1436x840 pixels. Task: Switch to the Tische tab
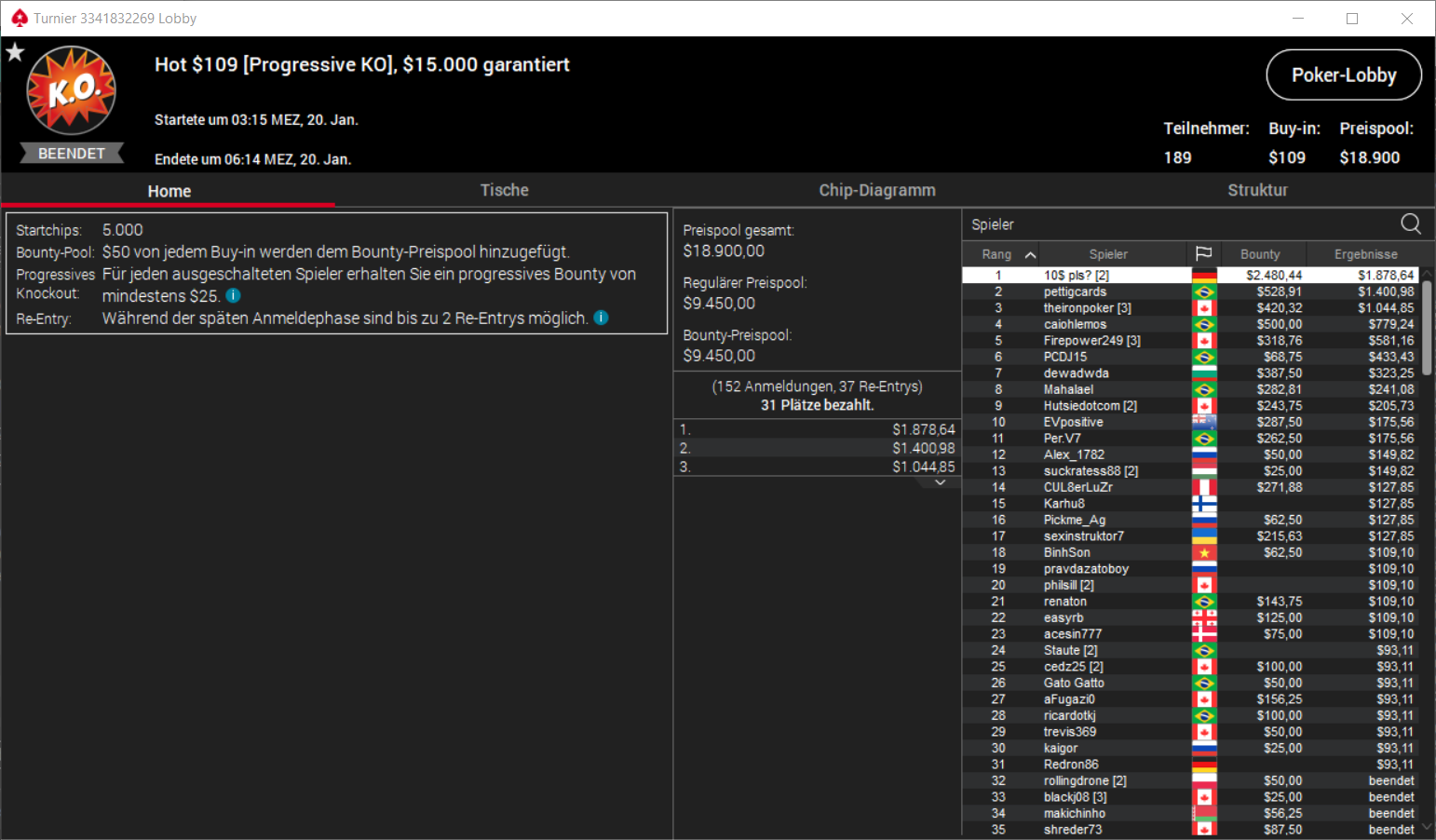504,190
